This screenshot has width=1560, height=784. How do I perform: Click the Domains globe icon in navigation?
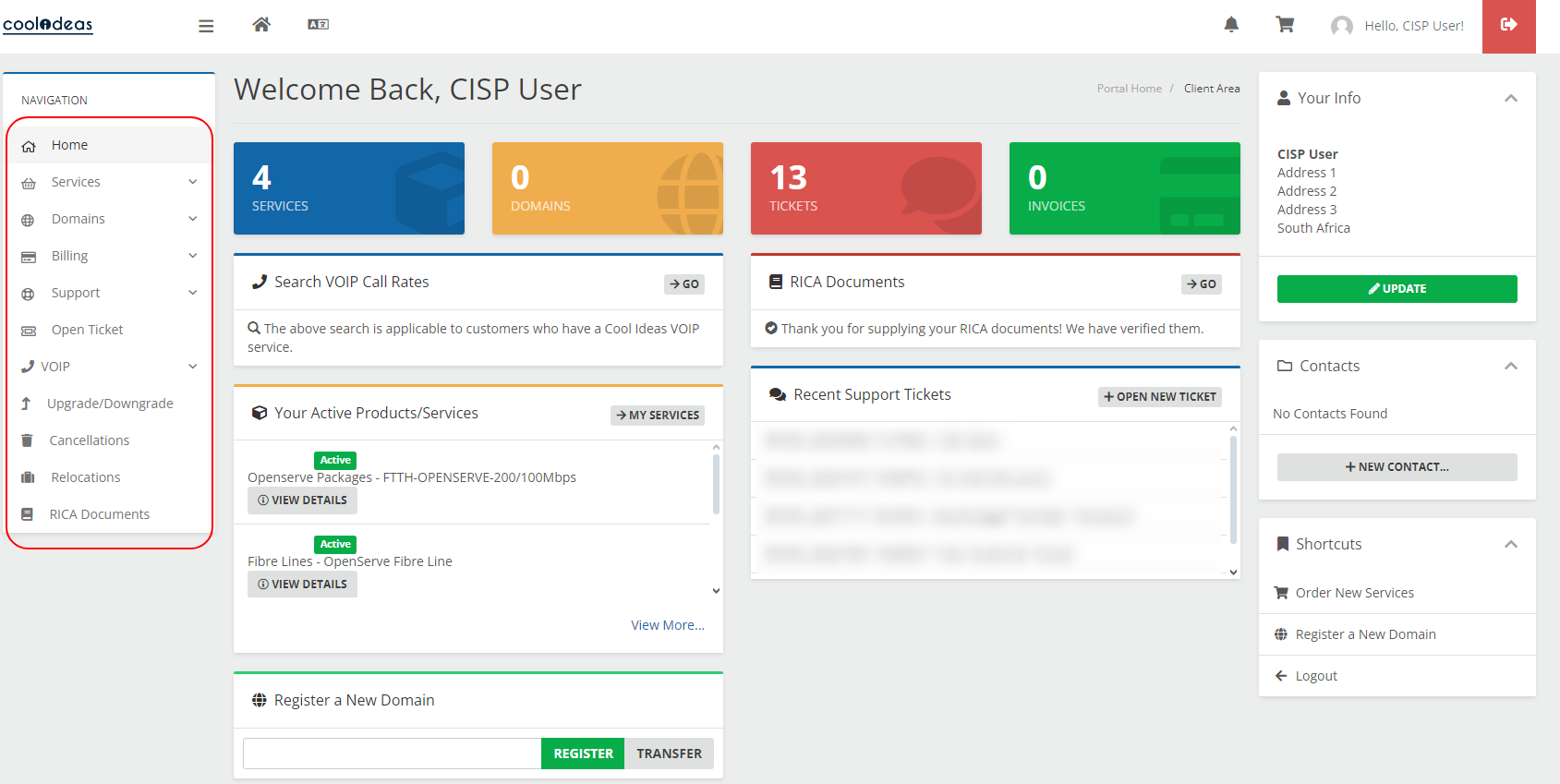tap(29, 220)
